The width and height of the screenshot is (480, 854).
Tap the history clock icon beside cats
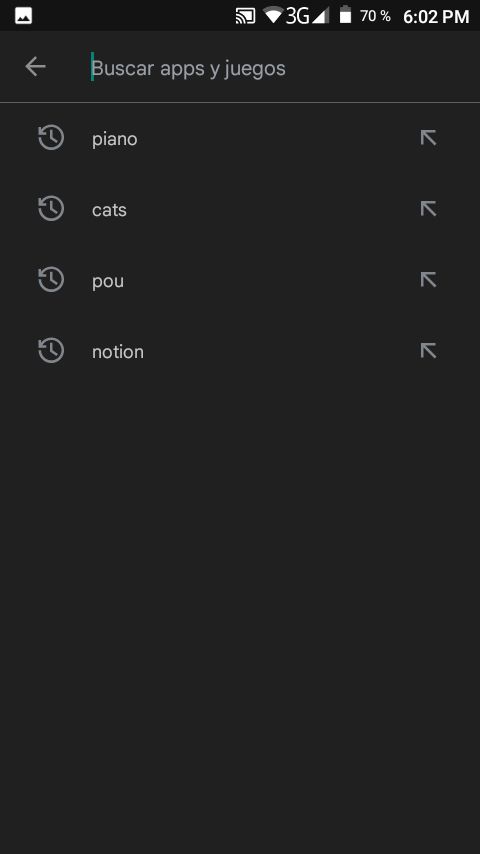click(x=51, y=209)
